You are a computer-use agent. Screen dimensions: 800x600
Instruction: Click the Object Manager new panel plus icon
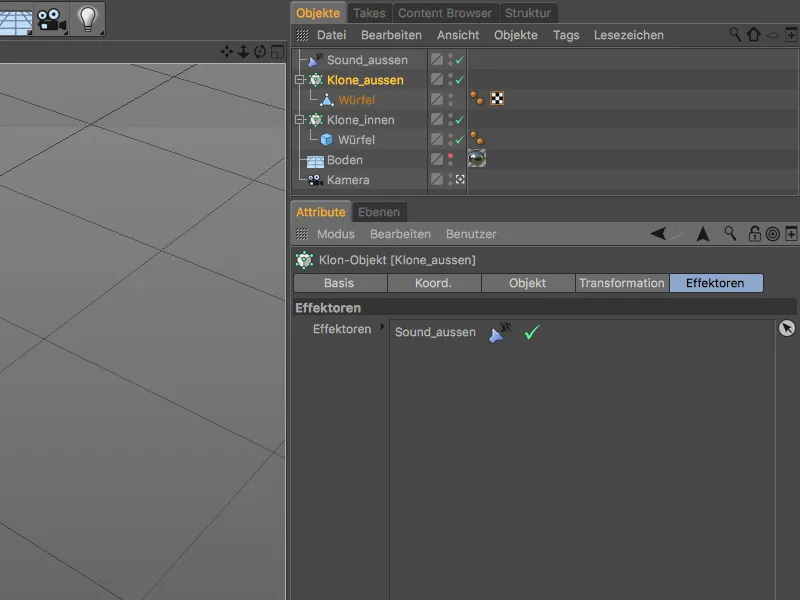(791, 35)
